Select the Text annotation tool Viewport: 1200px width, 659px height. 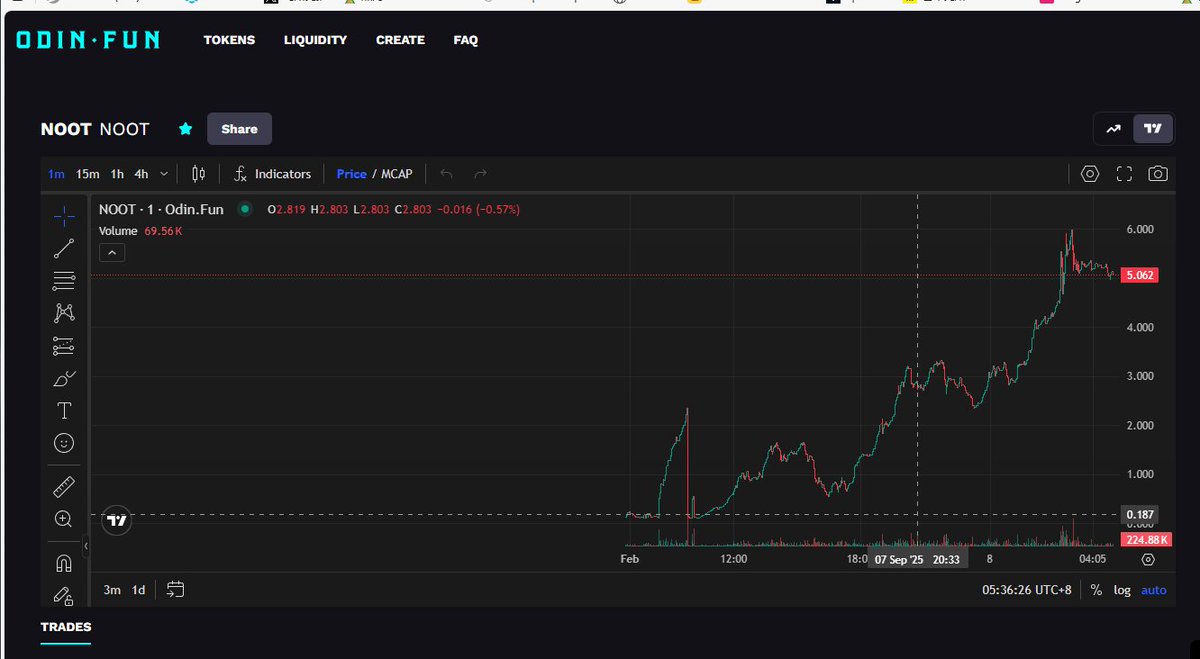(64, 410)
